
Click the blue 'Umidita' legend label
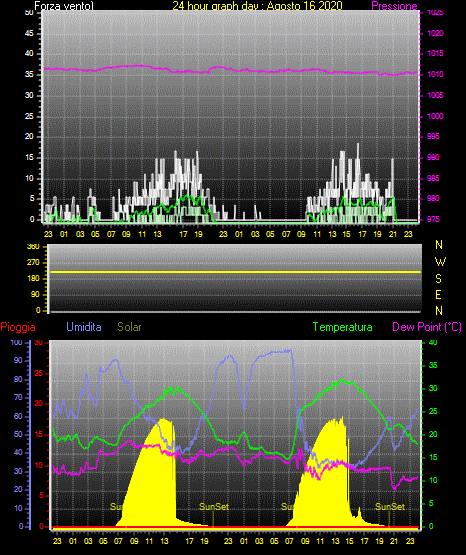coord(84,327)
